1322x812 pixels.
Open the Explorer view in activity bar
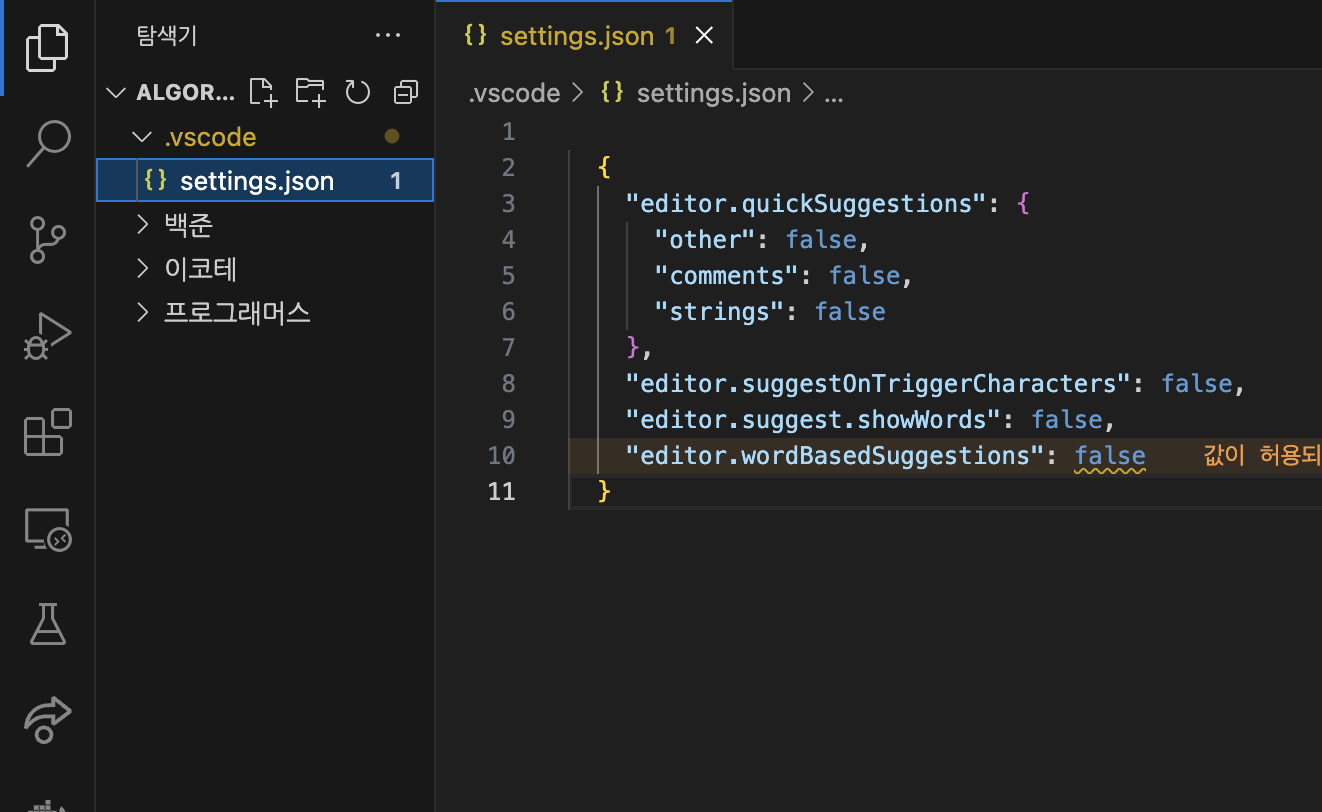coord(47,47)
